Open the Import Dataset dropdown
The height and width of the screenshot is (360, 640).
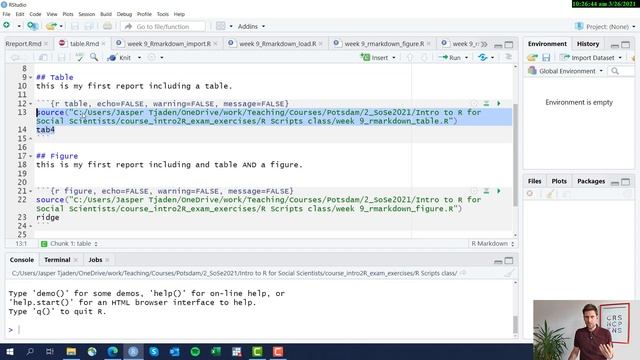coord(591,58)
